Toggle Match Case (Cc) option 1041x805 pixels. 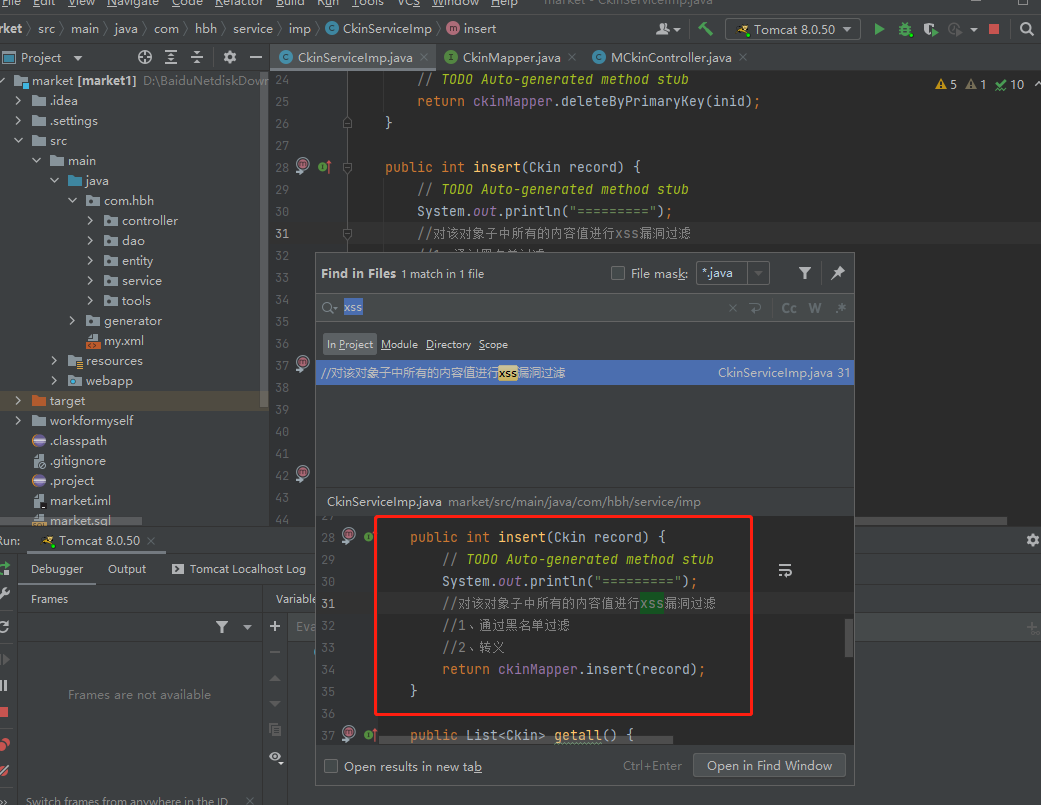[x=789, y=308]
